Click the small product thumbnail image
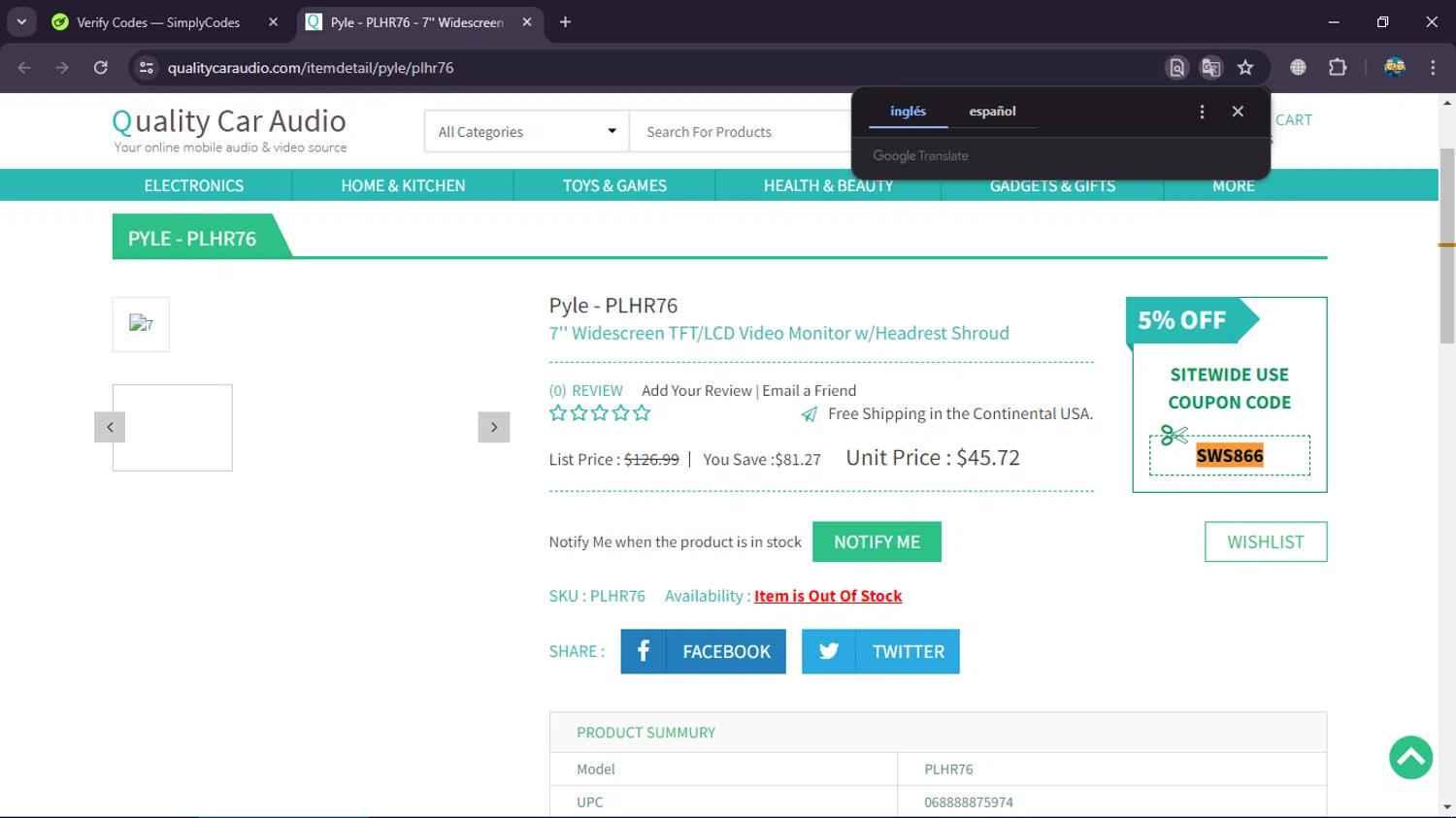Screen dimensions: 1456x818 coord(141,324)
